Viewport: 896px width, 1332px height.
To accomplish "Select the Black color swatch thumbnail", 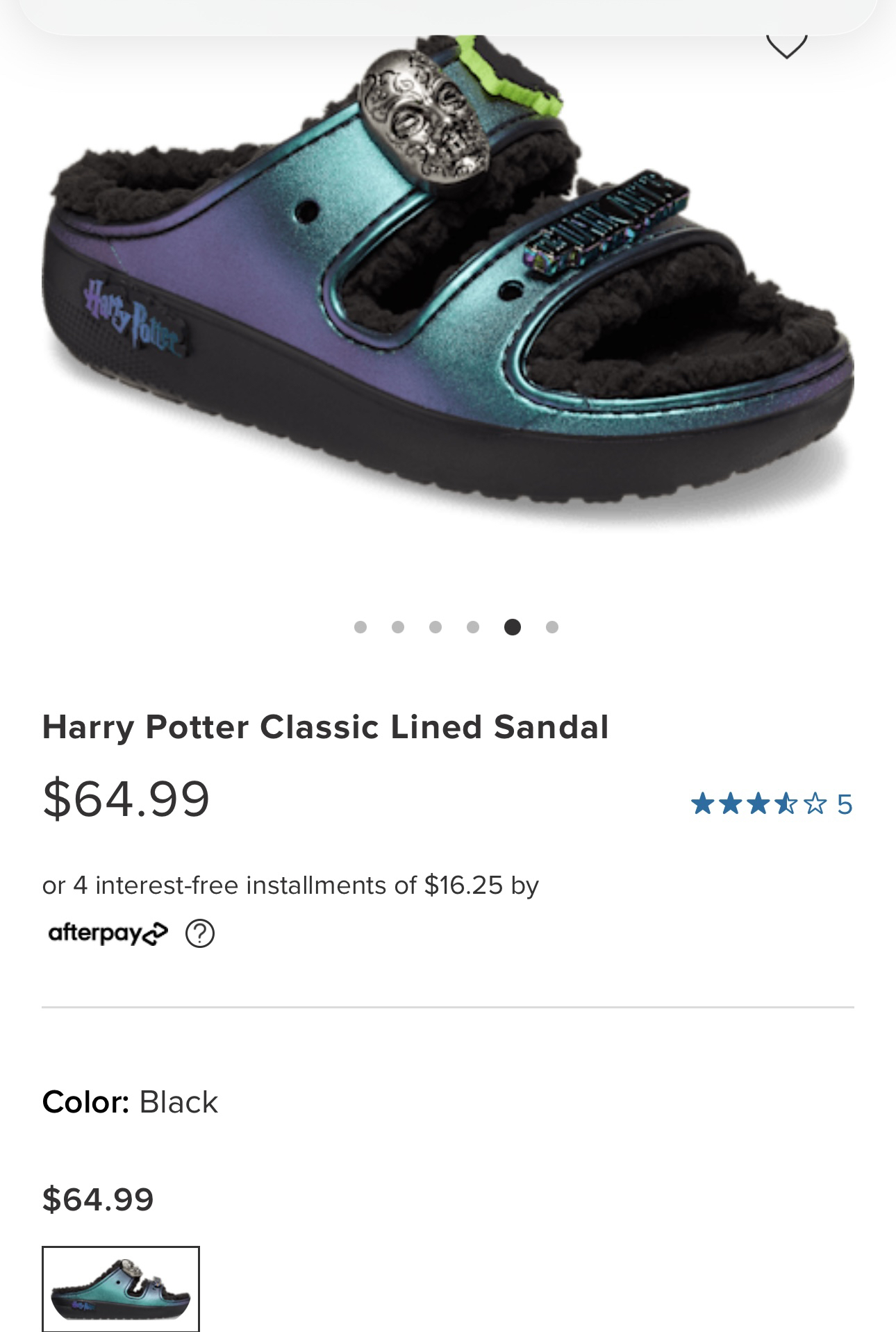I will (121, 1288).
